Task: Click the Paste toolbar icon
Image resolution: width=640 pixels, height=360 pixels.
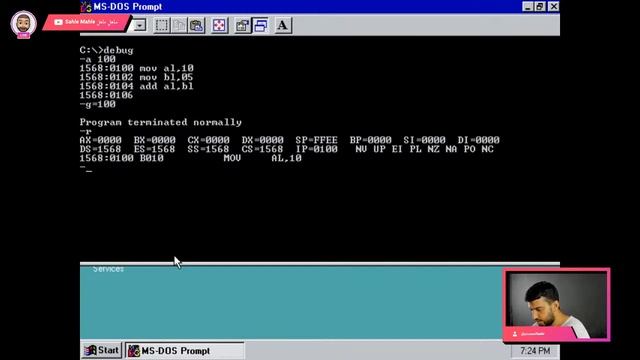Action: point(197,25)
